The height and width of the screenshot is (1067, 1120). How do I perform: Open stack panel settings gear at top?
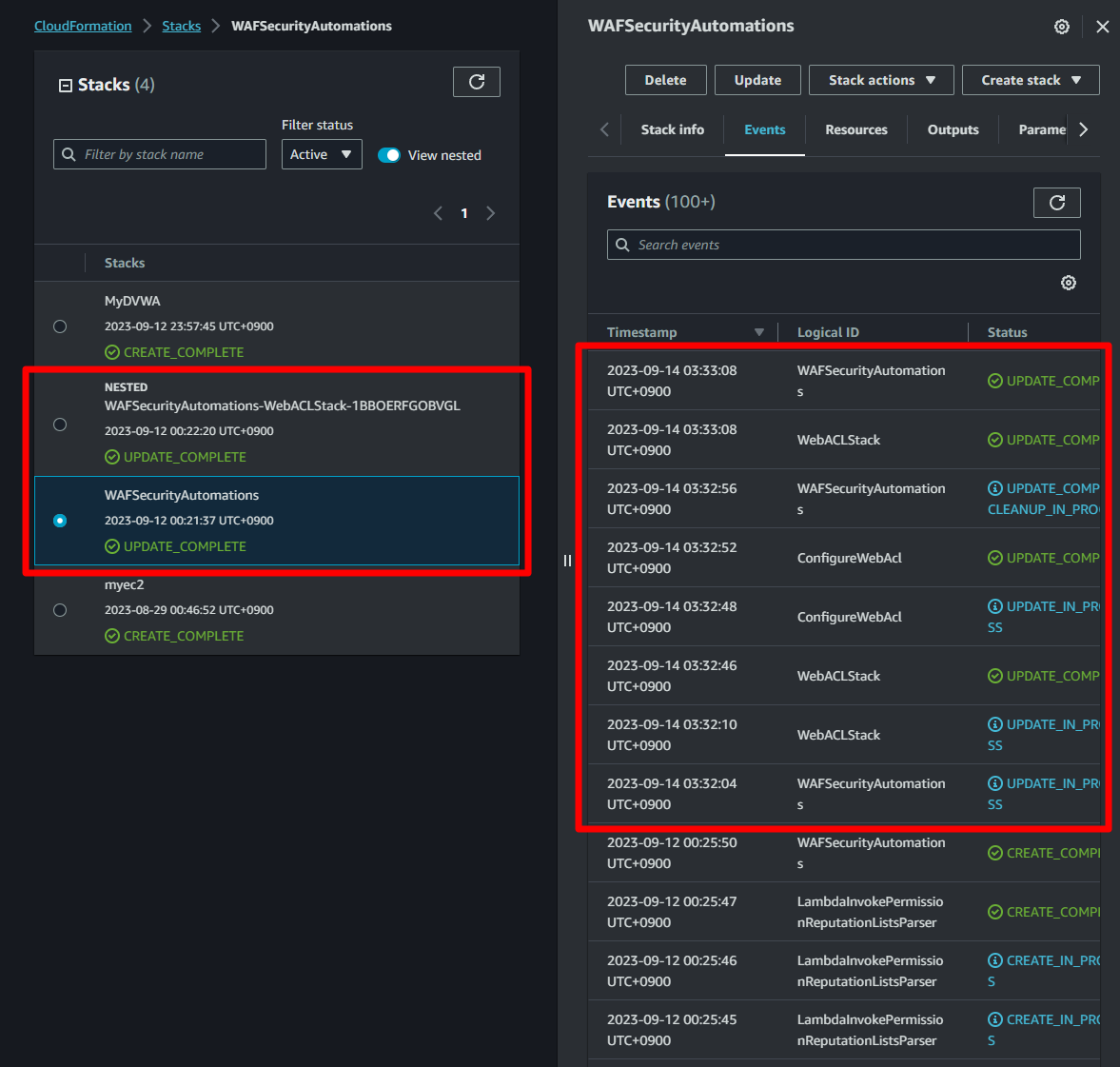point(1061,27)
